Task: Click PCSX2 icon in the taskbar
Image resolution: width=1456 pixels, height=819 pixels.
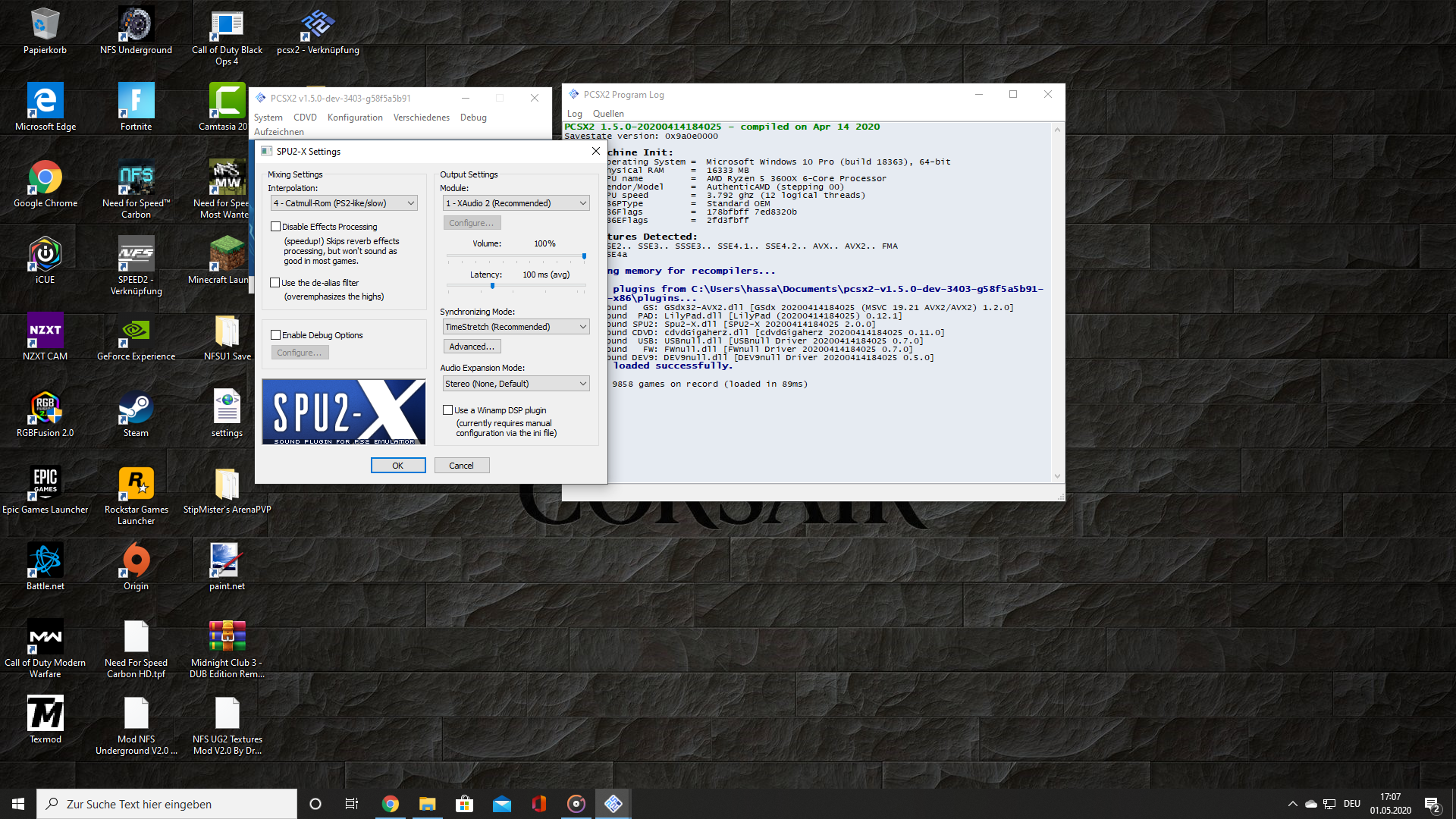Action: click(613, 804)
